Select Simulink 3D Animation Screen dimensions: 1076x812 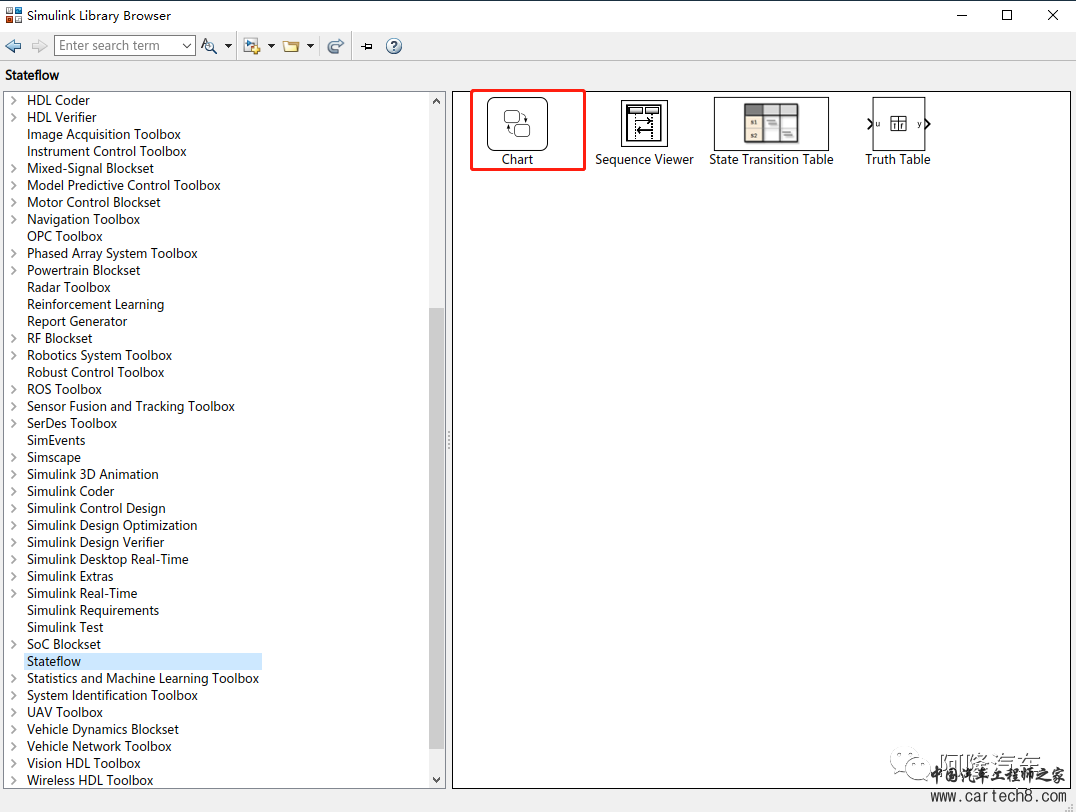(x=93, y=474)
